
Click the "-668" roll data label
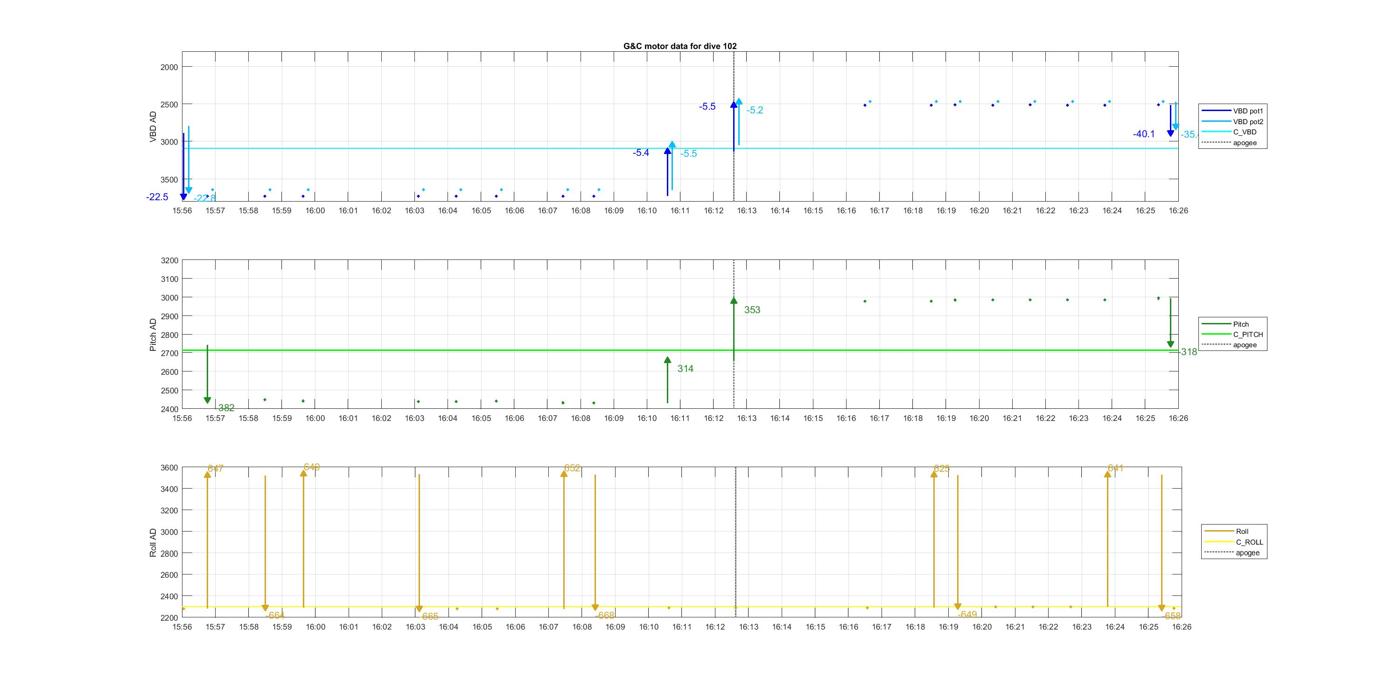pos(605,615)
